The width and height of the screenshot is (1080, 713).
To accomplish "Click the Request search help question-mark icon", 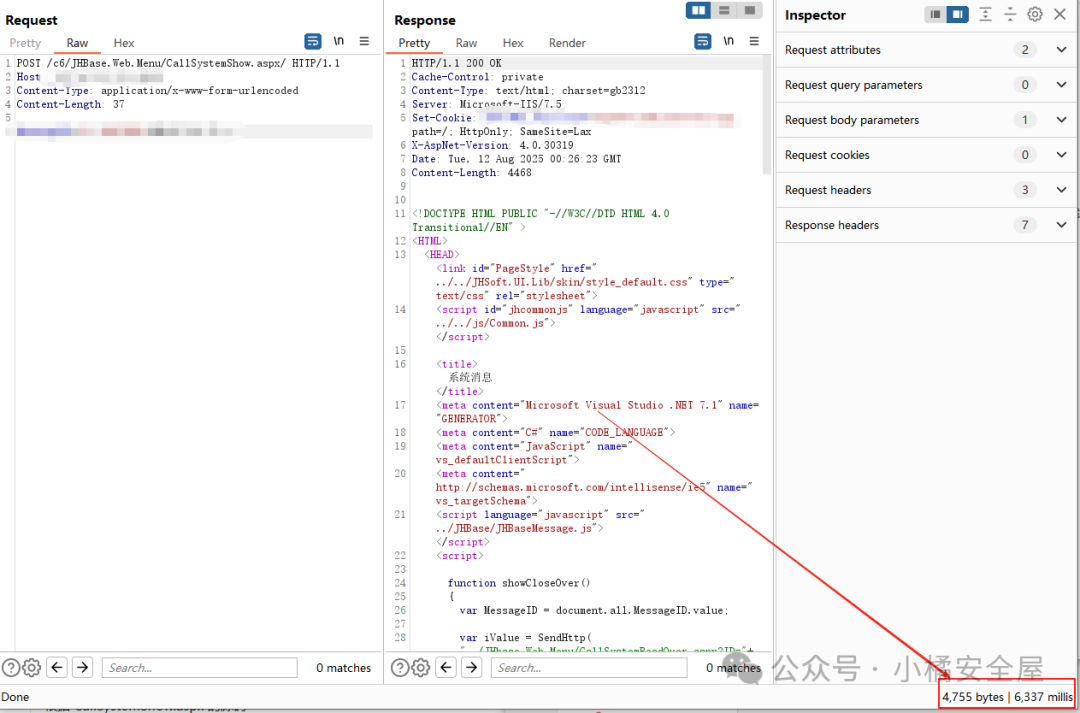I will (11, 668).
